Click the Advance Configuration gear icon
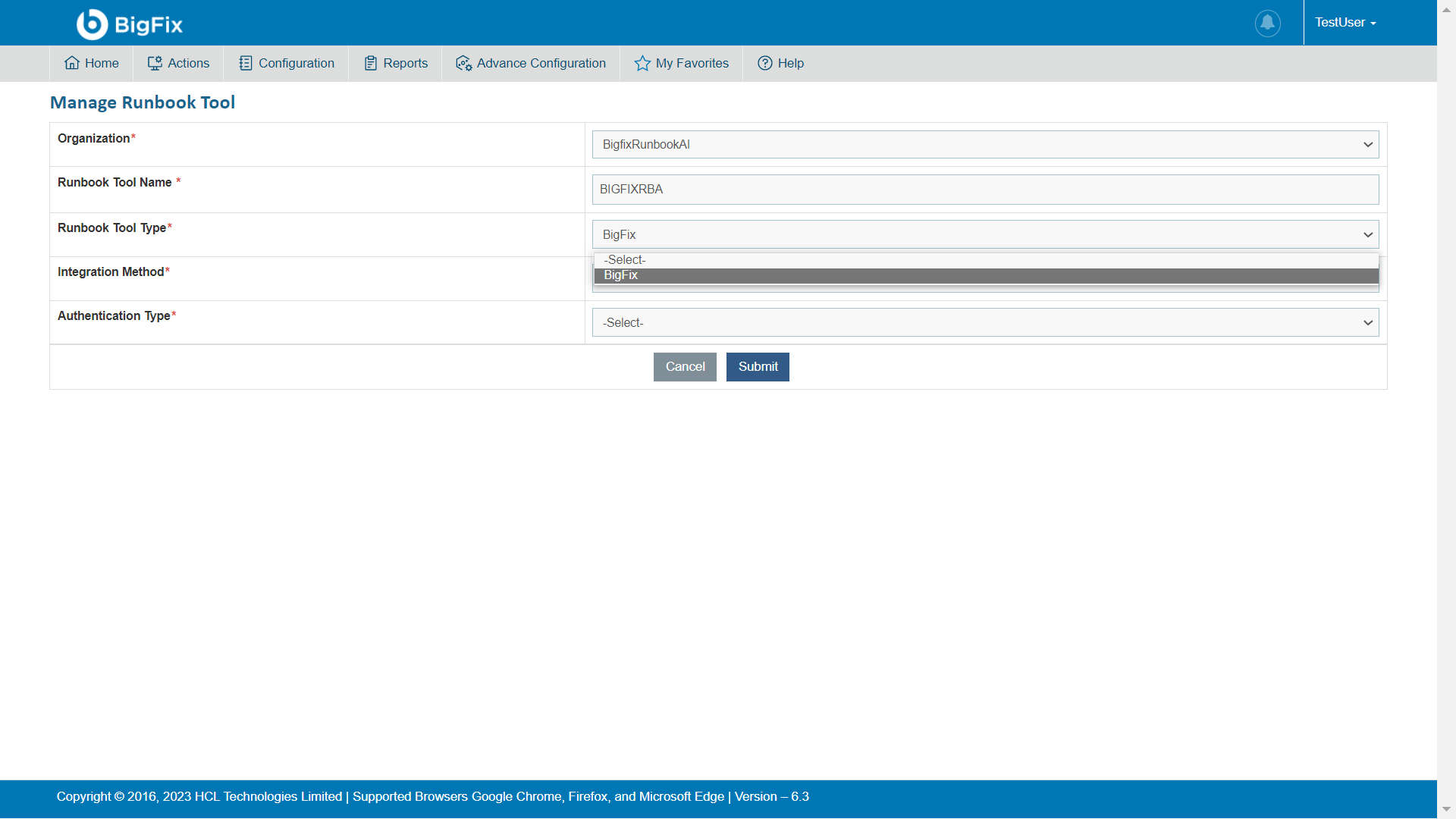This screenshot has width=1456, height=819. (x=463, y=63)
